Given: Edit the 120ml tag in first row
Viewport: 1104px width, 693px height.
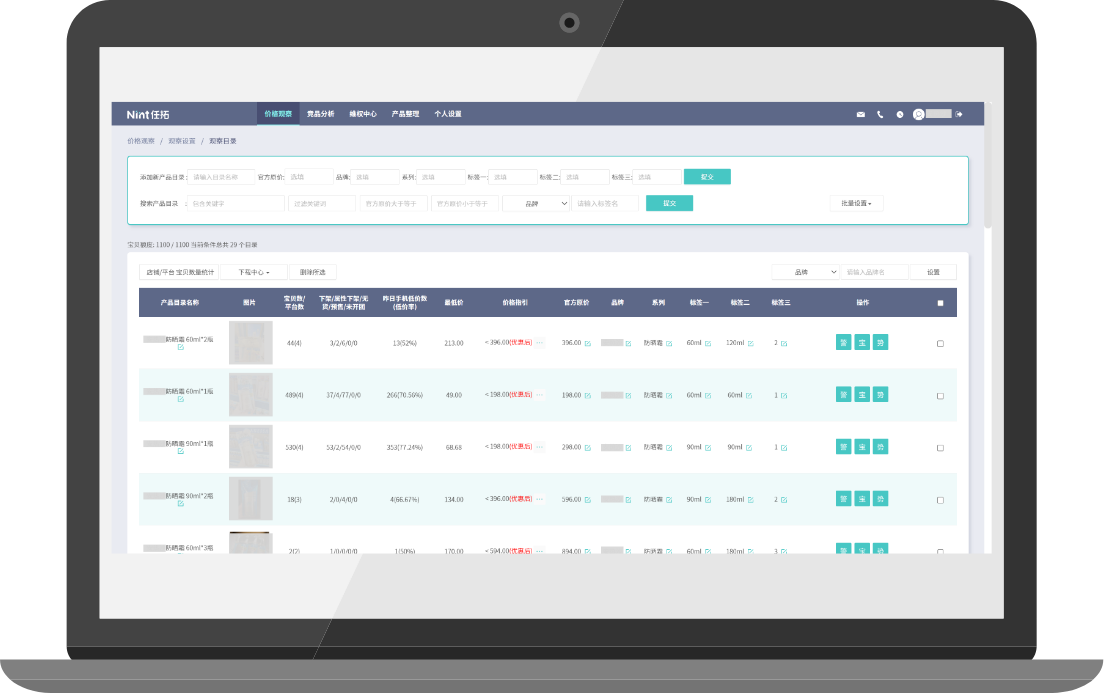Looking at the screenshot, I should [x=749, y=343].
